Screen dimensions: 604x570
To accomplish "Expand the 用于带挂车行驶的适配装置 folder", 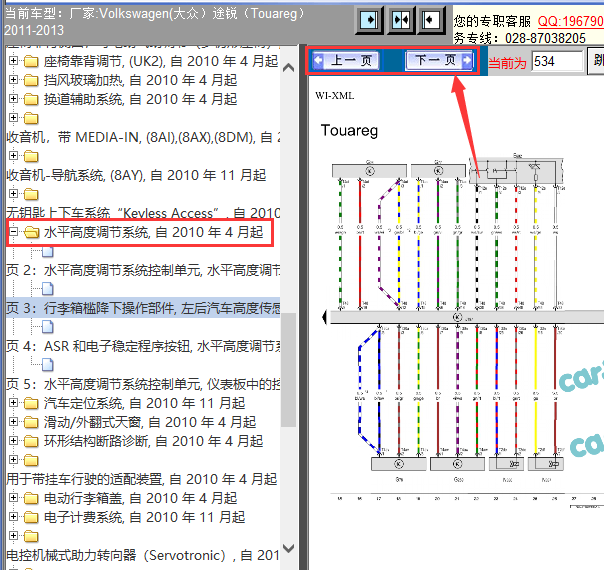I will (13, 459).
